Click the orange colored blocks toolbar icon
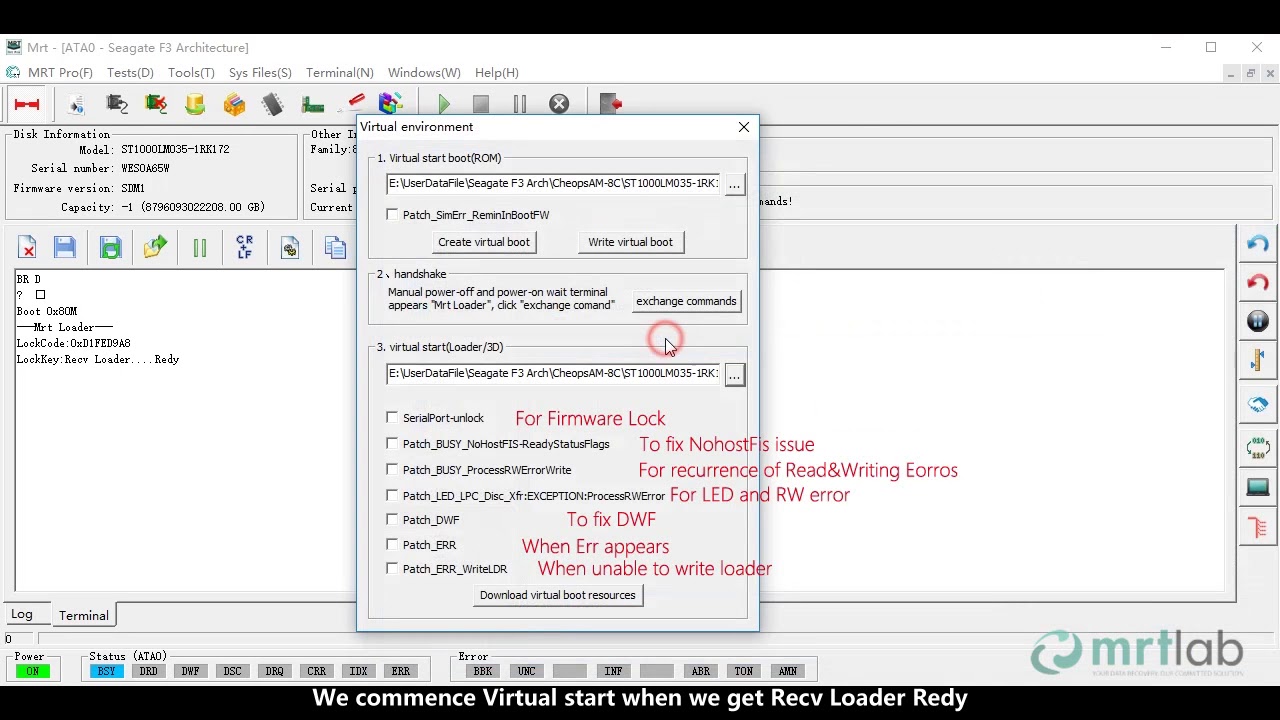 click(x=234, y=104)
